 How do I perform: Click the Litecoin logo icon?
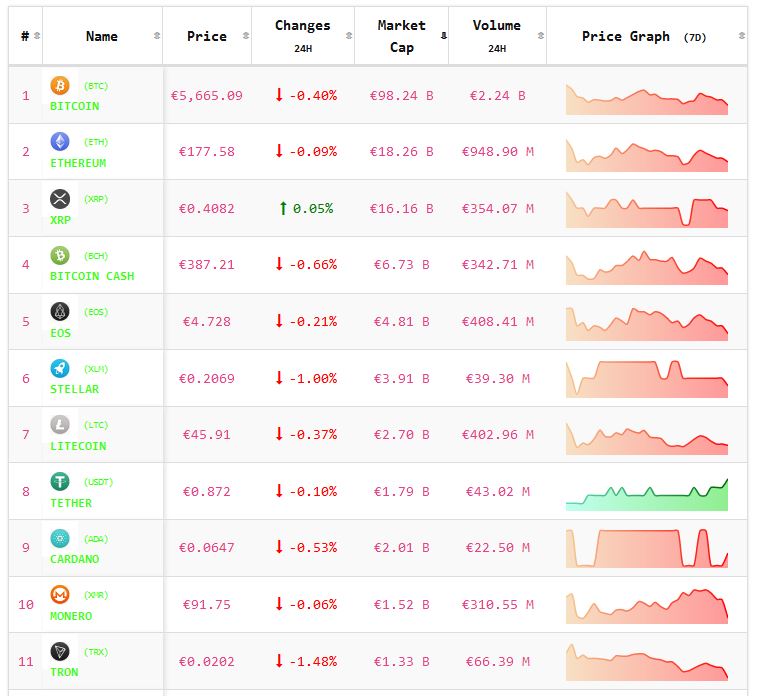[60, 425]
